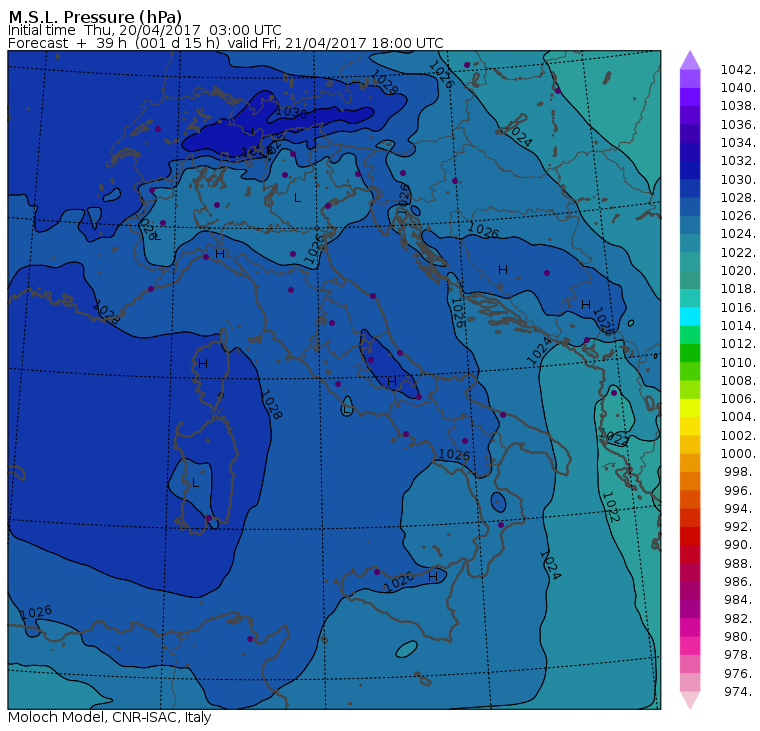
Task: Click the "1012." legend value
Action: 738,344
